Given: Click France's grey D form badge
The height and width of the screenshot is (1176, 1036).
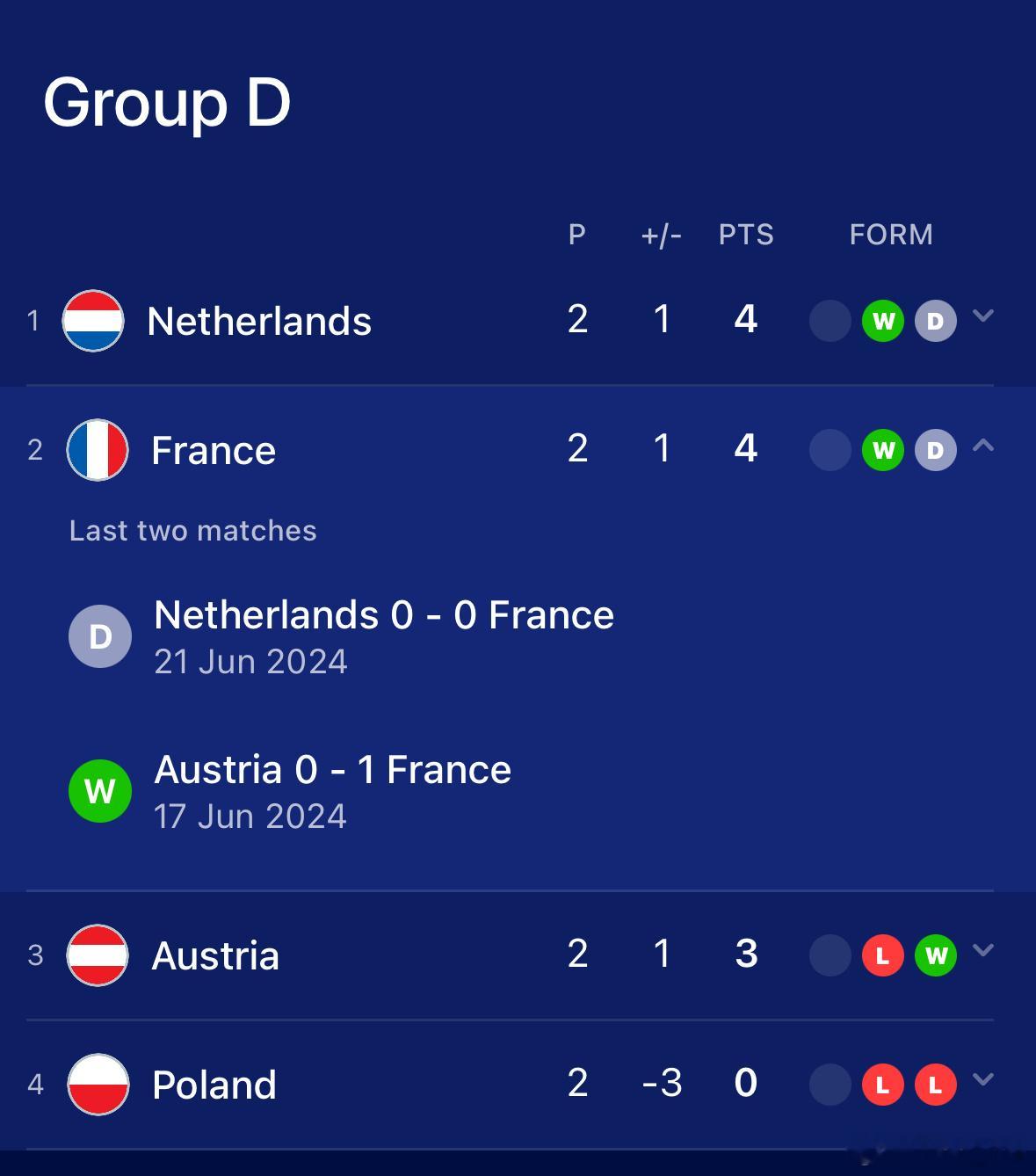Looking at the screenshot, I should point(936,450).
